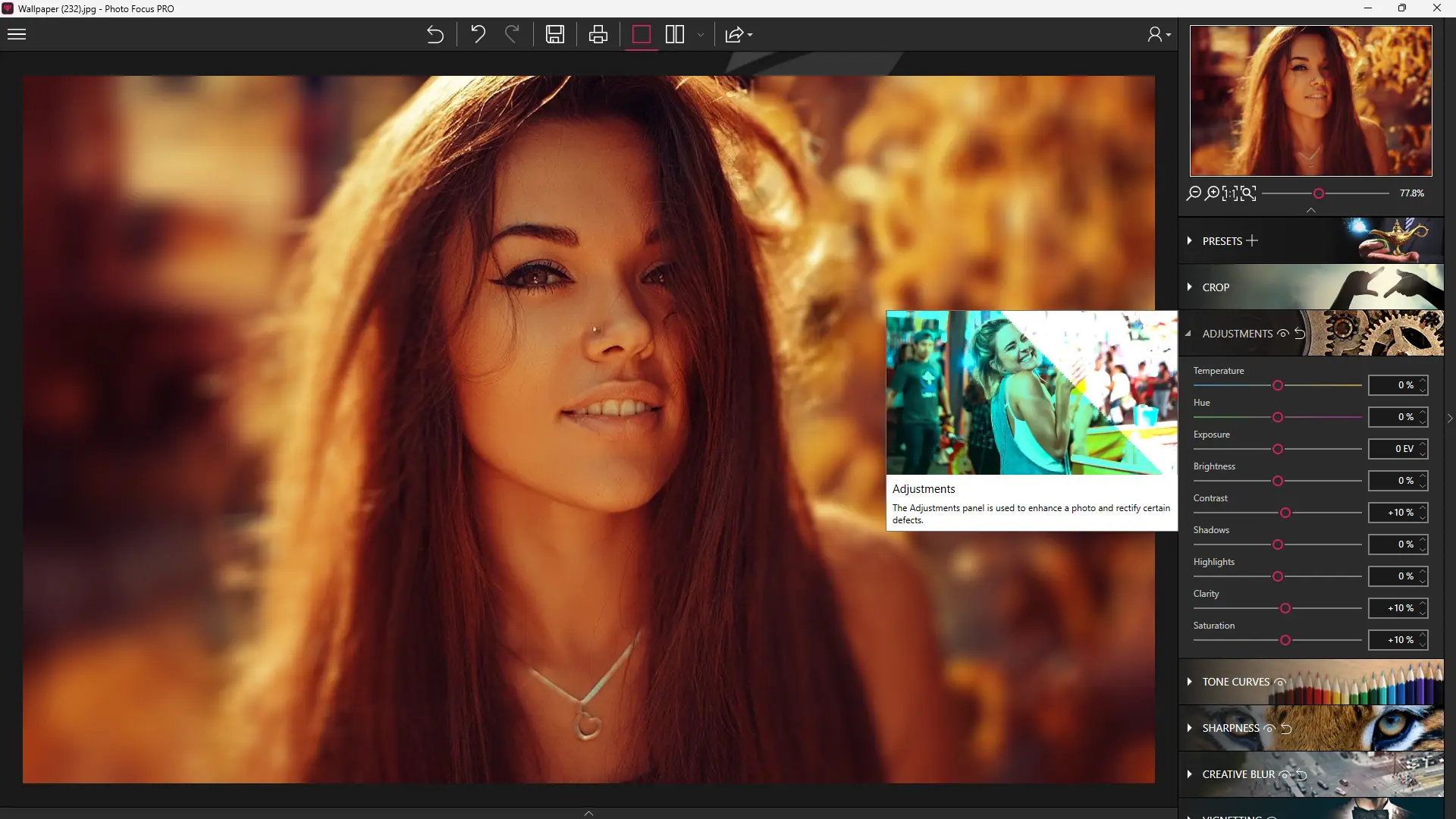Click the Contrast slider handle
The height and width of the screenshot is (819, 1456).
coord(1285,513)
